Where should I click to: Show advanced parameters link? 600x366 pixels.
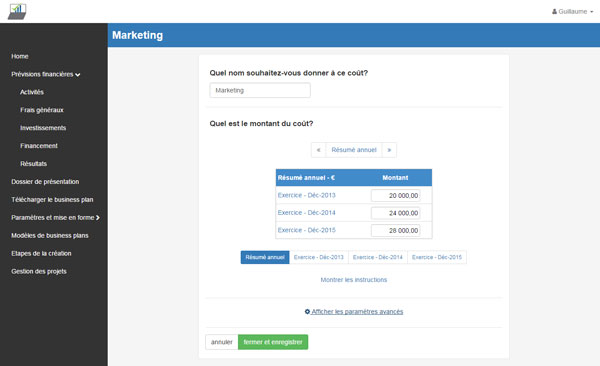point(354,312)
